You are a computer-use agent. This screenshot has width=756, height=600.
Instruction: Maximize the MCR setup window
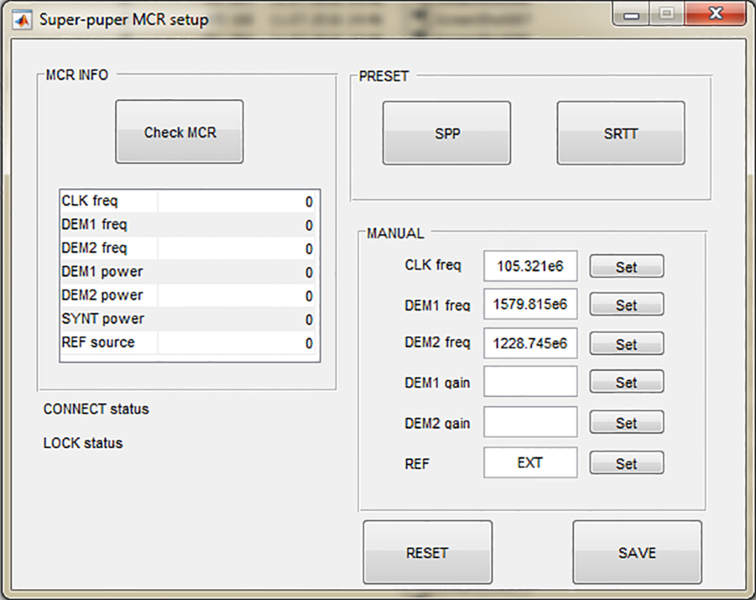pyautogui.click(x=664, y=16)
